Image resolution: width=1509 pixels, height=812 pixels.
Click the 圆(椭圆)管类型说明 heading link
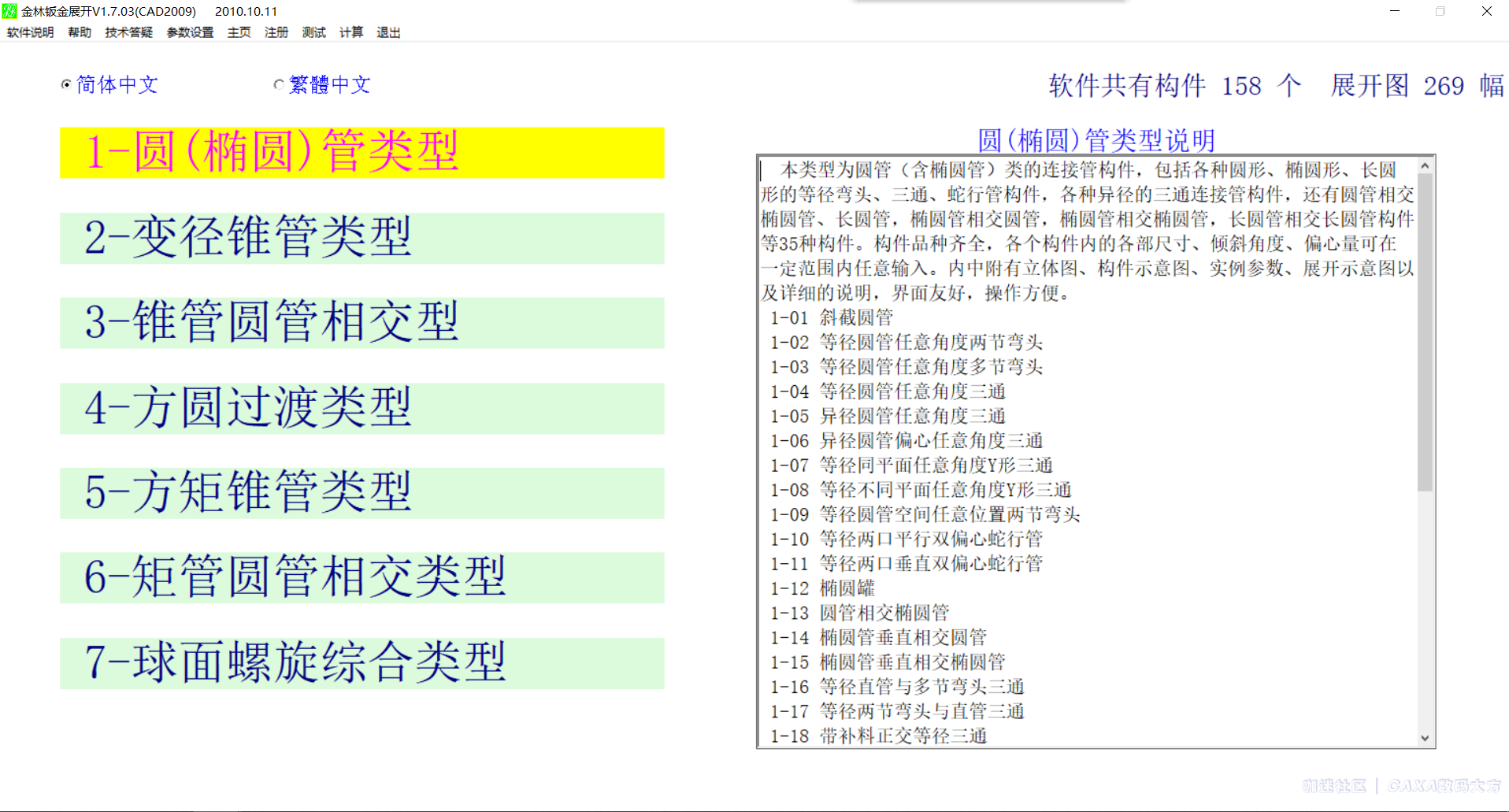coord(1095,139)
